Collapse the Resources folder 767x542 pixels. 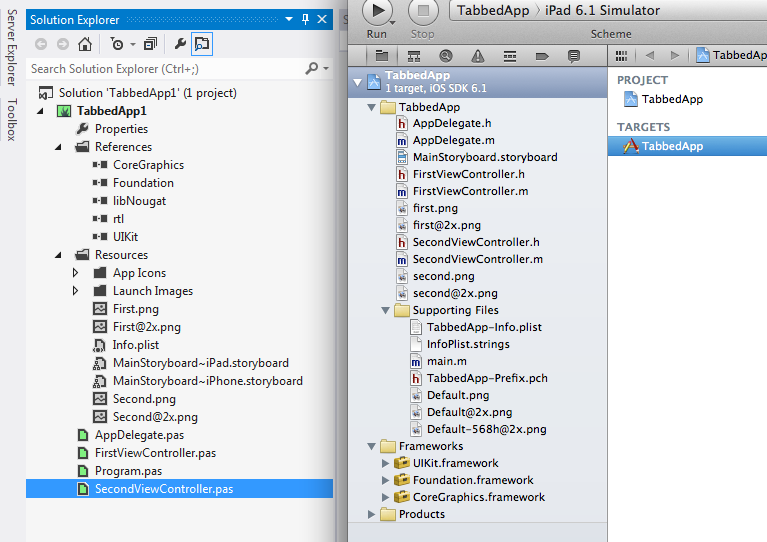(58, 255)
